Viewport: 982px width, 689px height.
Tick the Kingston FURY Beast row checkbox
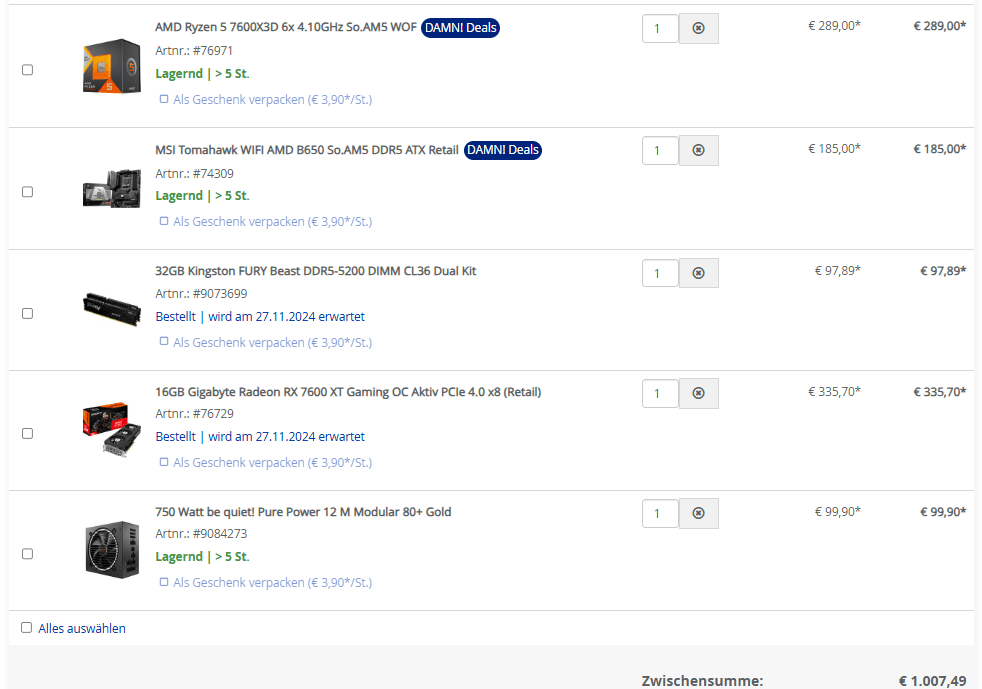click(28, 313)
